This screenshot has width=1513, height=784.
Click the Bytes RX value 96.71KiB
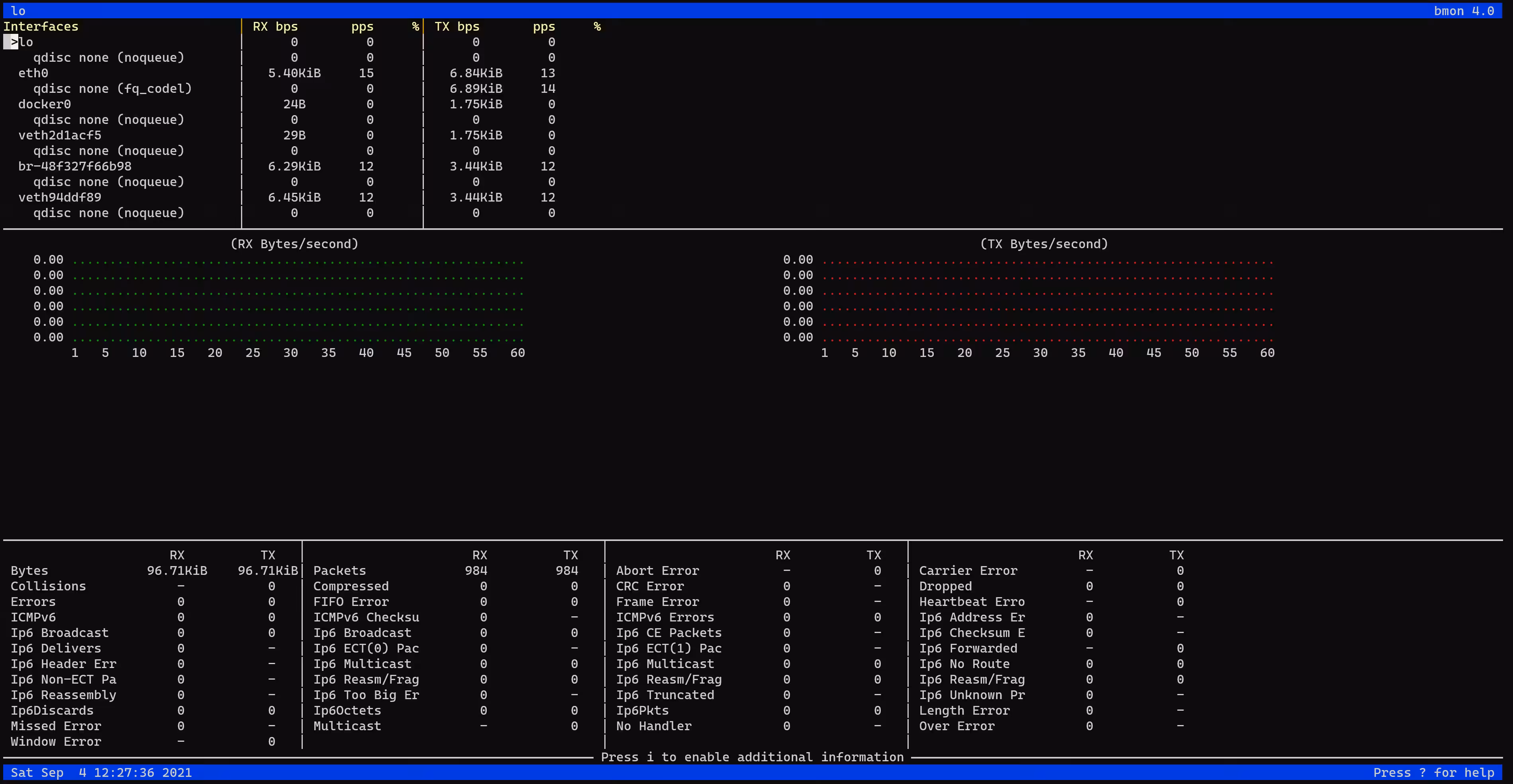point(177,571)
